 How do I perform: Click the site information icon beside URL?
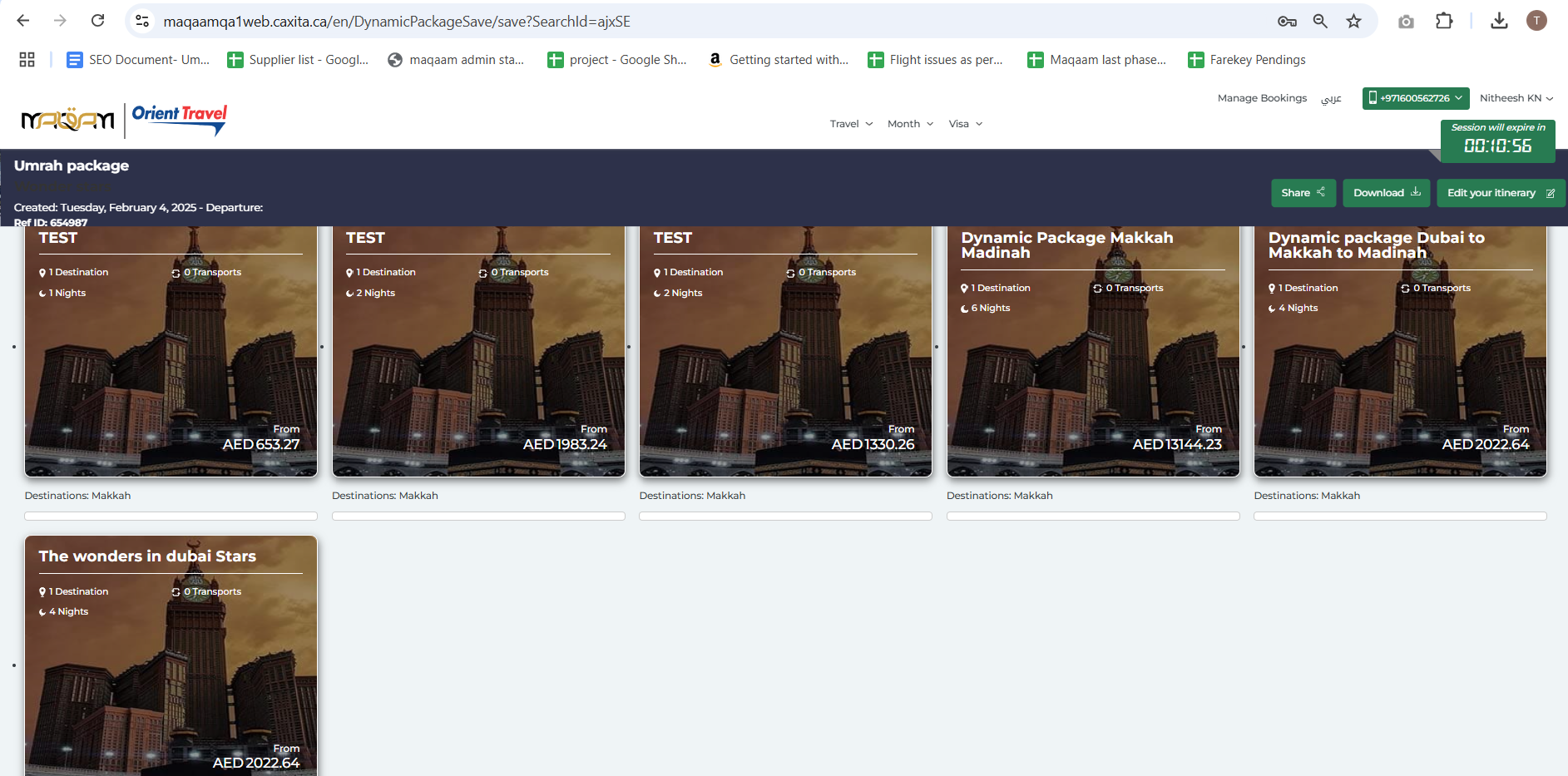(142, 21)
